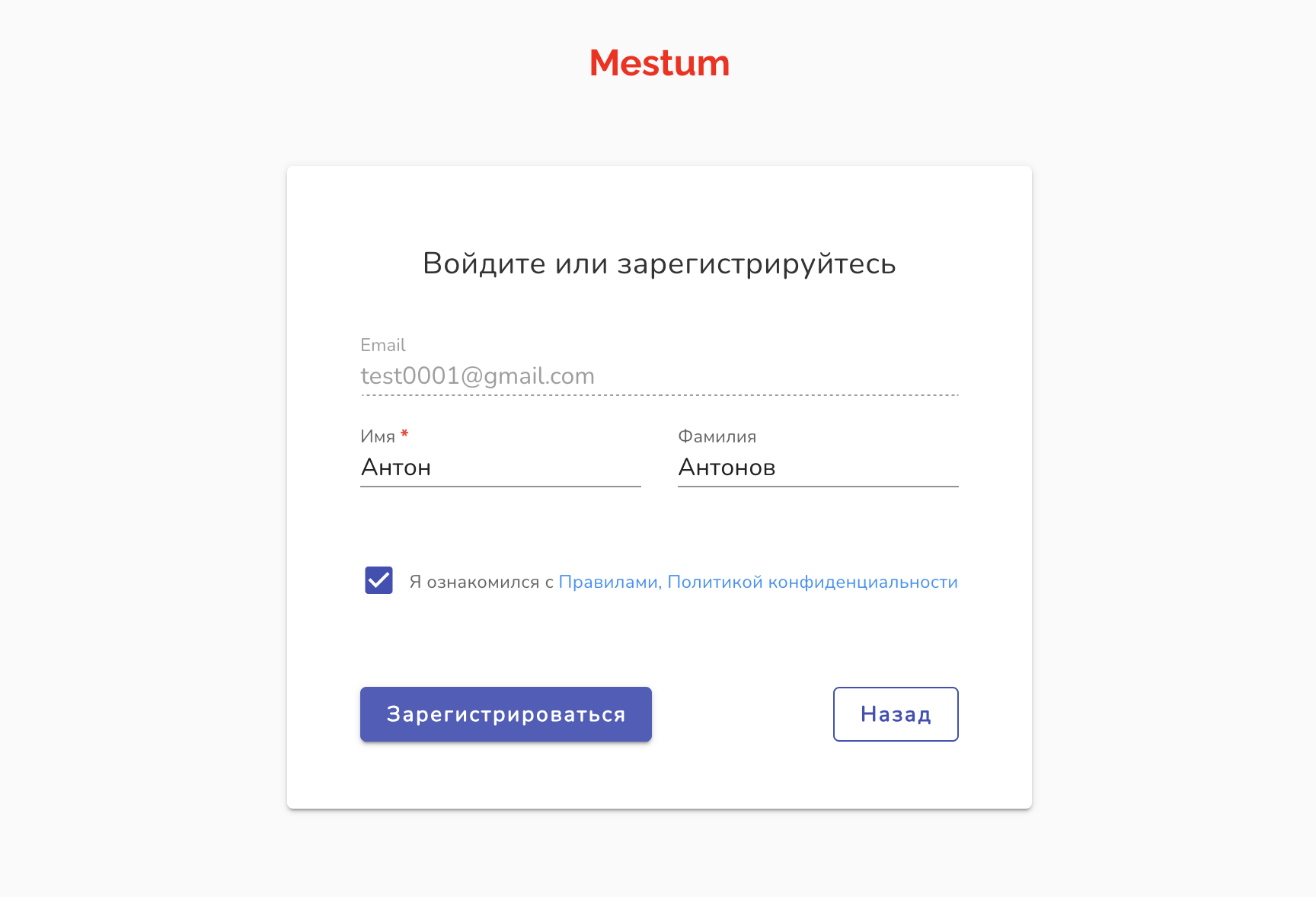Click the gray page background outside the card

137,457
